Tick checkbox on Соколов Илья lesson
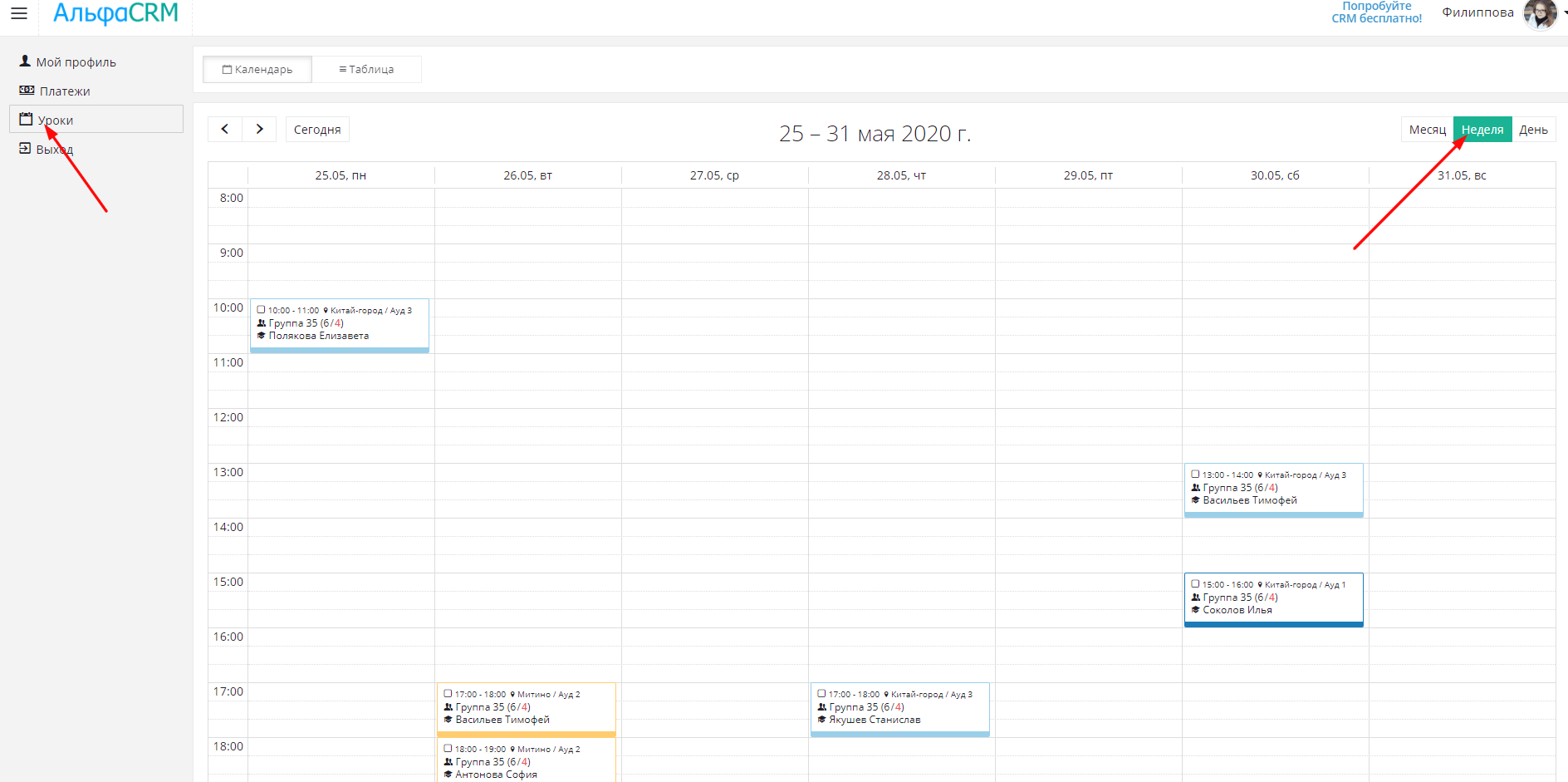This screenshot has width=1568, height=782. [x=1196, y=584]
